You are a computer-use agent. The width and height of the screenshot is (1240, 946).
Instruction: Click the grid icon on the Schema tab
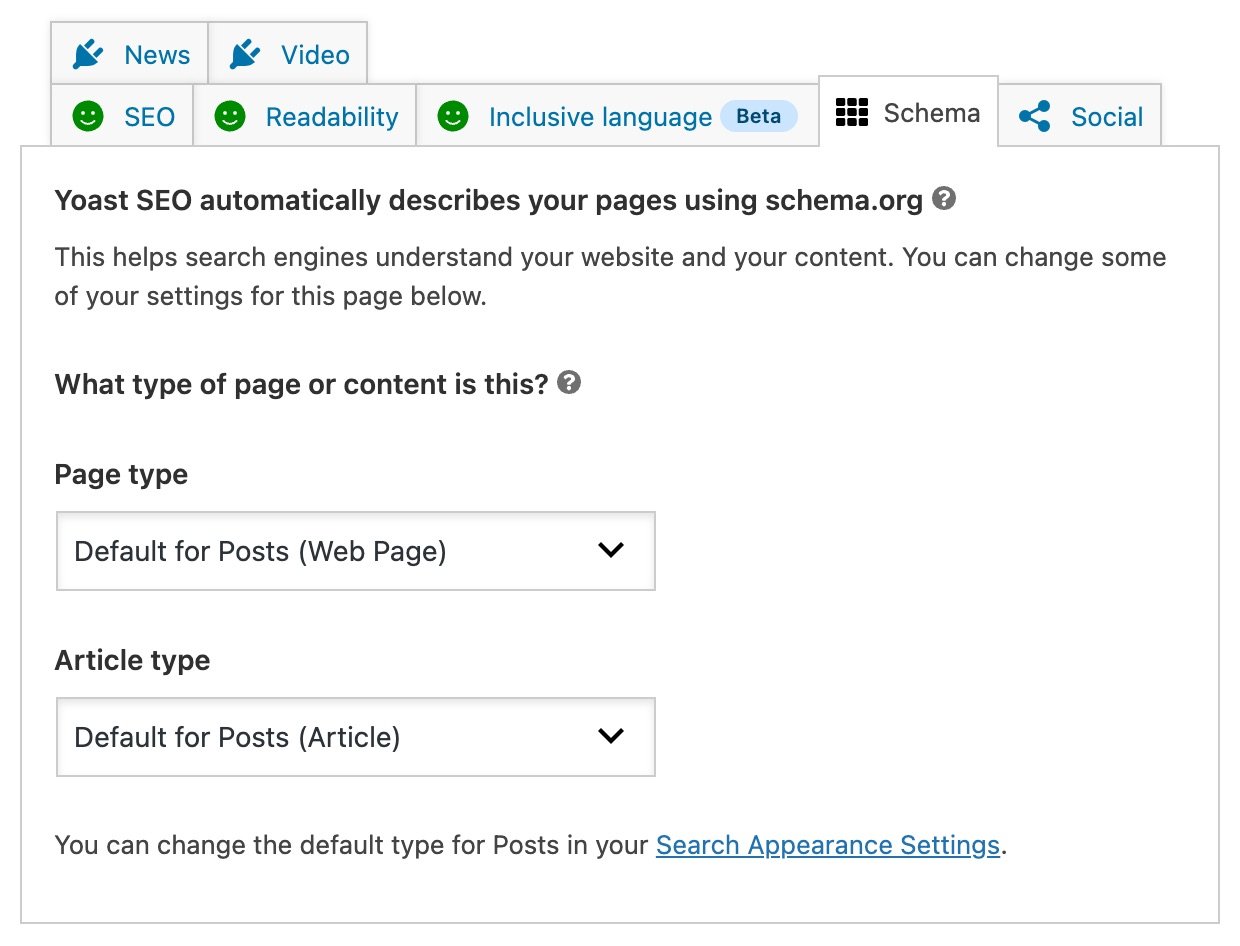tap(852, 113)
